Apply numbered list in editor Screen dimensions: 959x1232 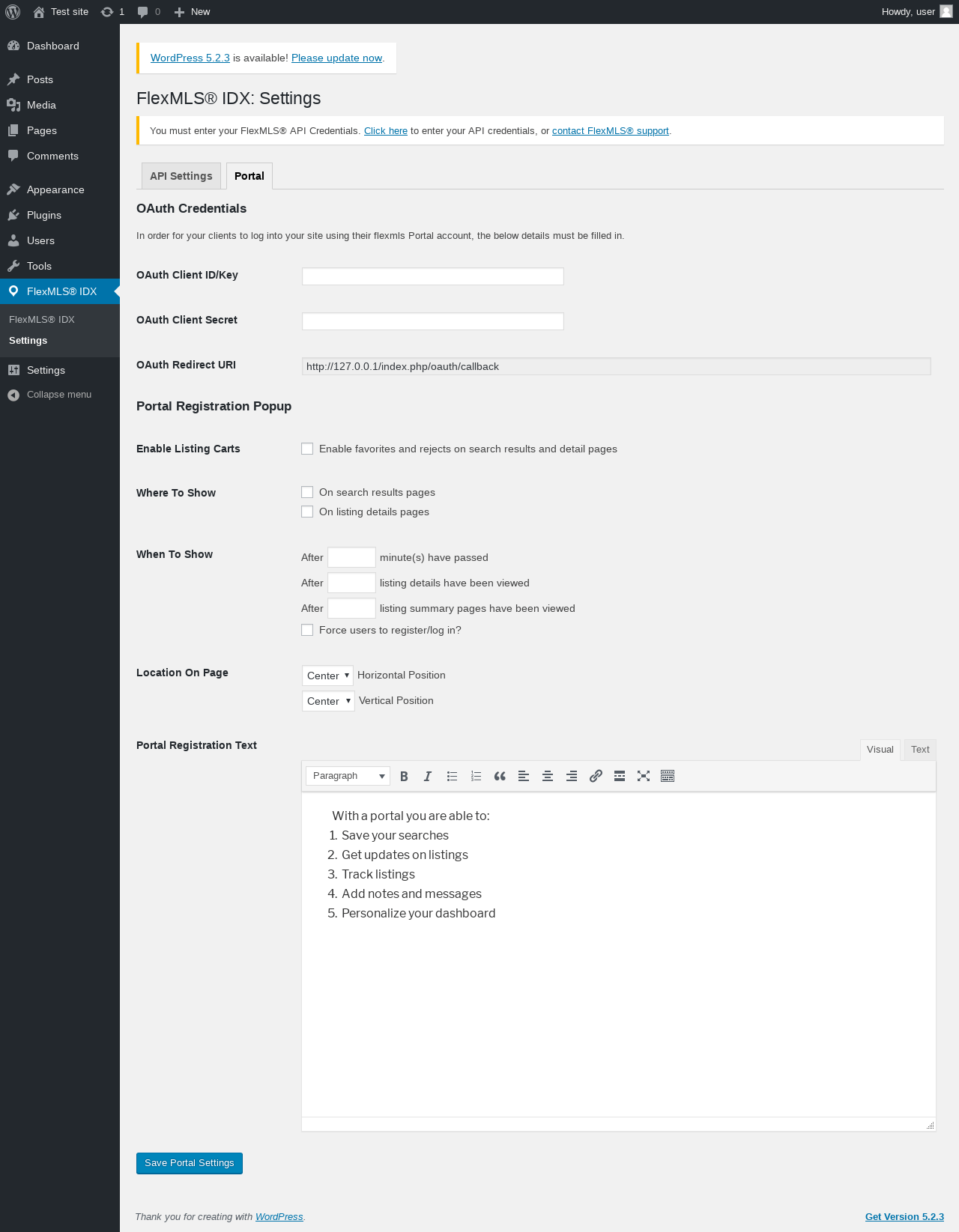click(476, 776)
